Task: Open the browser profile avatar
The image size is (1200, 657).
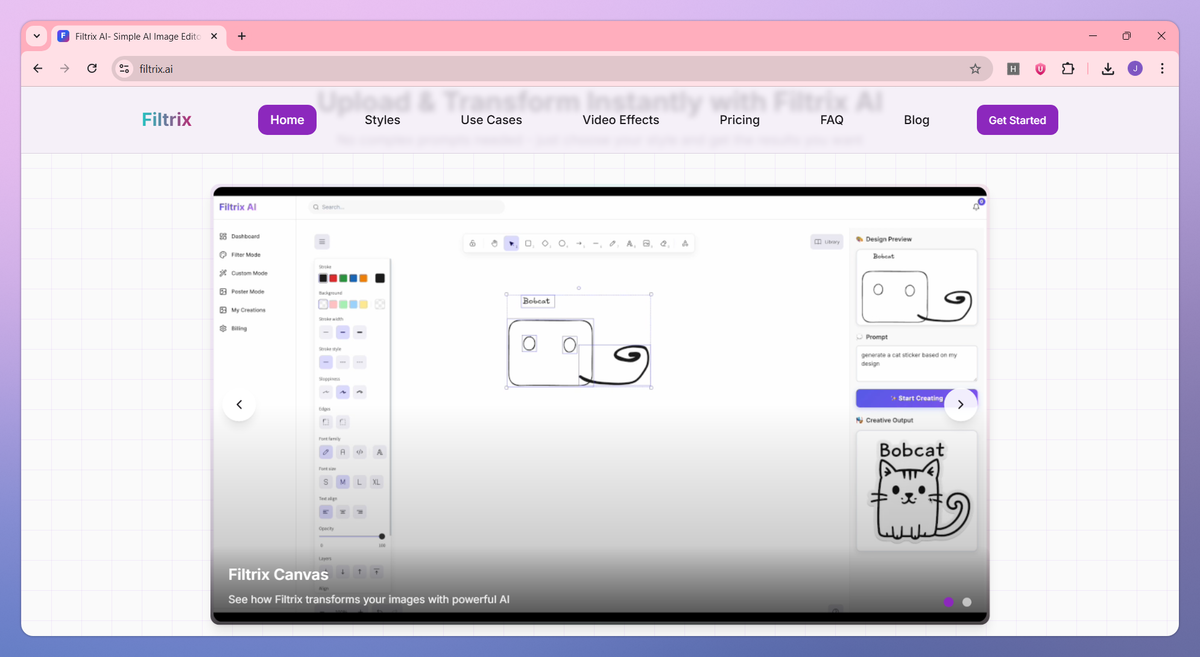Action: [x=1135, y=69]
